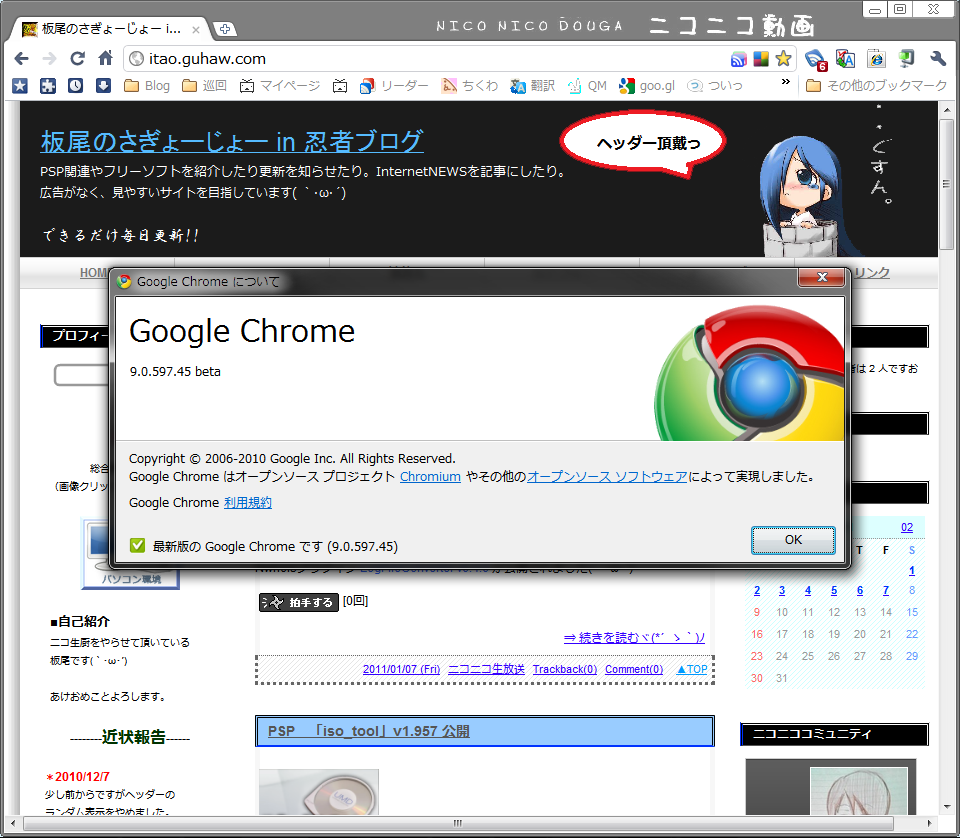The width and height of the screenshot is (960, 838).
Task: Open the extension icon with red 6 badge
Action: tap(816, 59)
